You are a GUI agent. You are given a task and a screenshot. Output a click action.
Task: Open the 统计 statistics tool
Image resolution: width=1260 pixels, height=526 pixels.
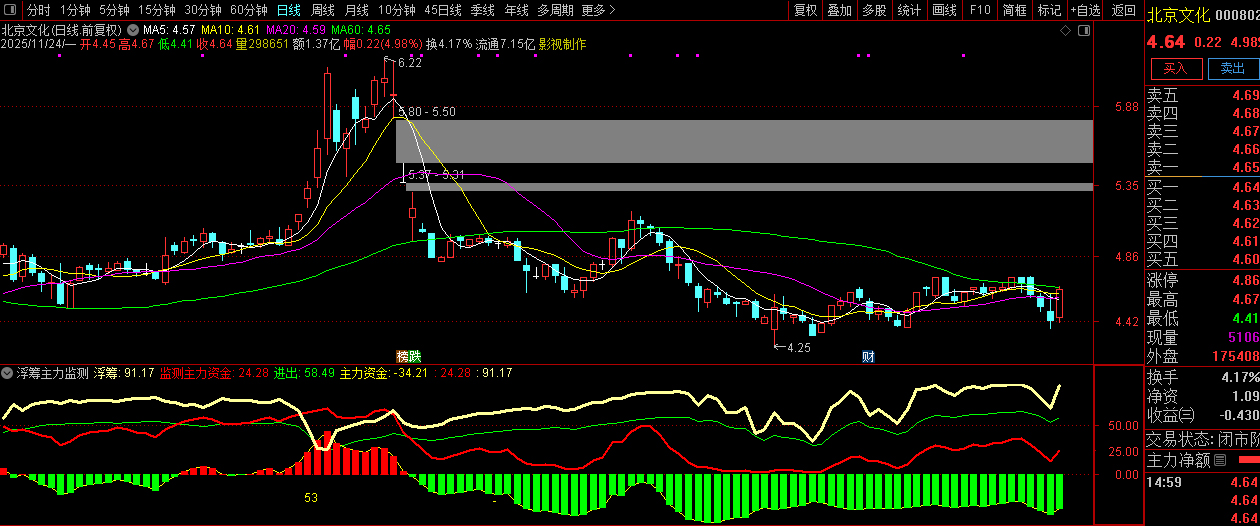(909, 10)
